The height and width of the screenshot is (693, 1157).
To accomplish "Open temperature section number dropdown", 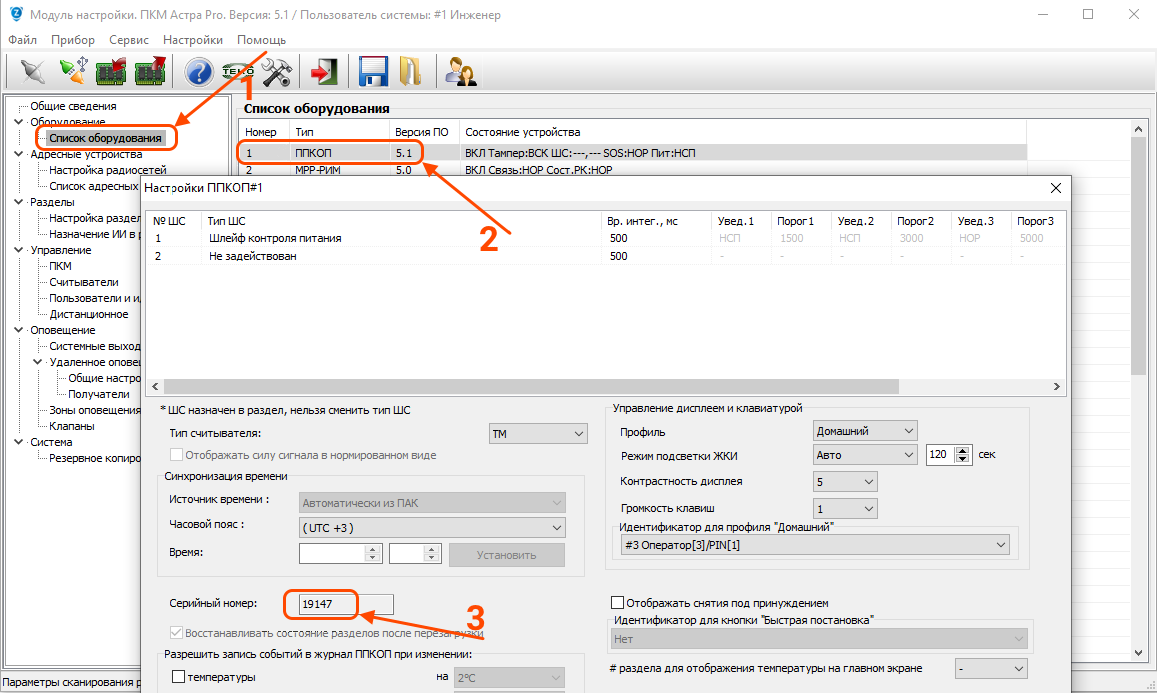I will pyautogui.click(x=991, y=669).
